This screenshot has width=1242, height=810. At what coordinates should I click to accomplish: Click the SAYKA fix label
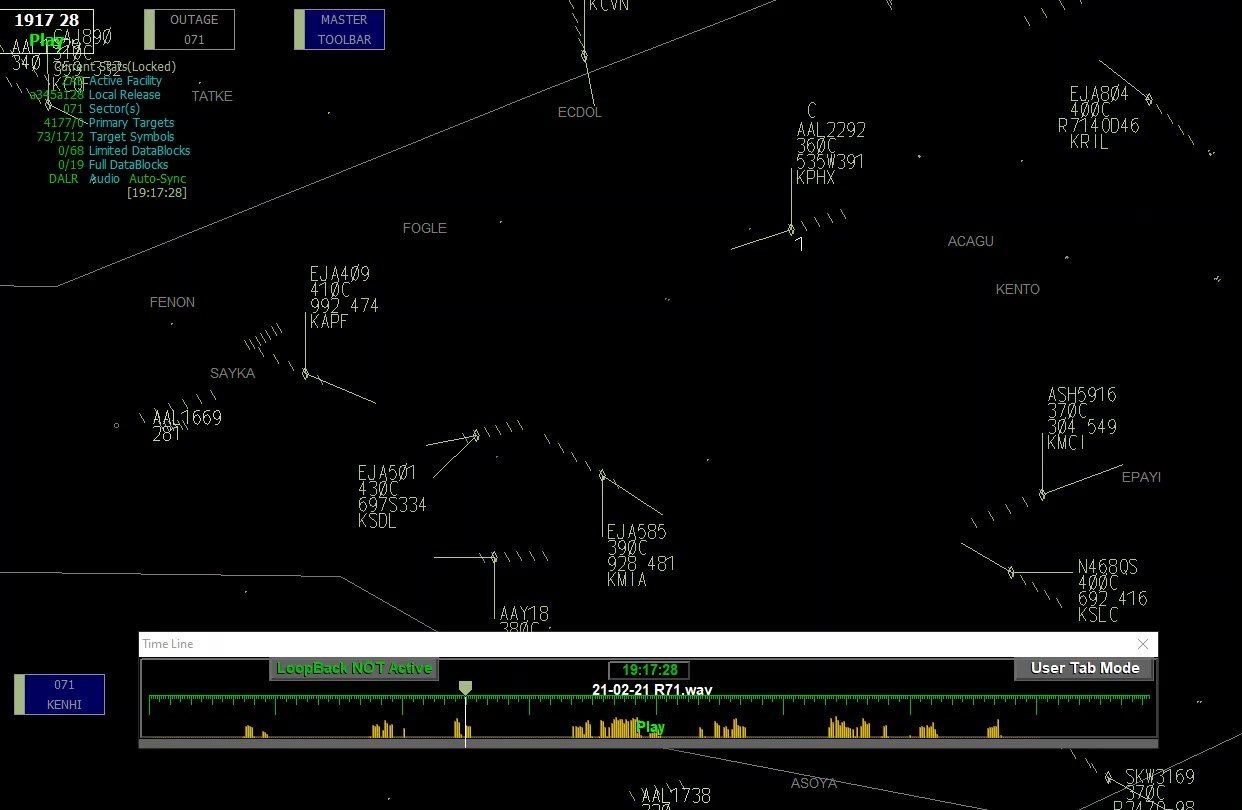pyautogui.click(x=232, y=373)
